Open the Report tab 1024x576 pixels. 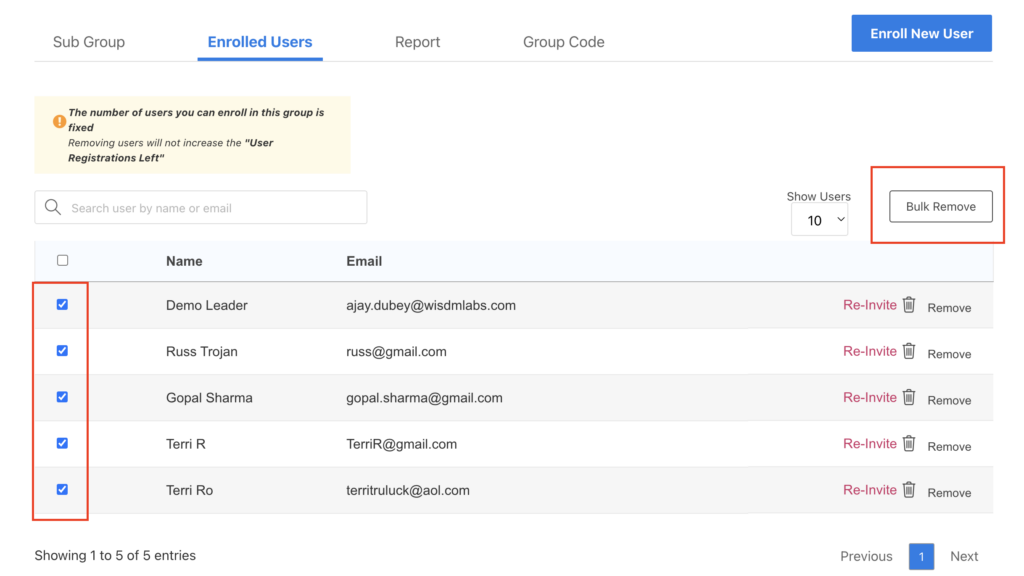(x=417, y=42)
